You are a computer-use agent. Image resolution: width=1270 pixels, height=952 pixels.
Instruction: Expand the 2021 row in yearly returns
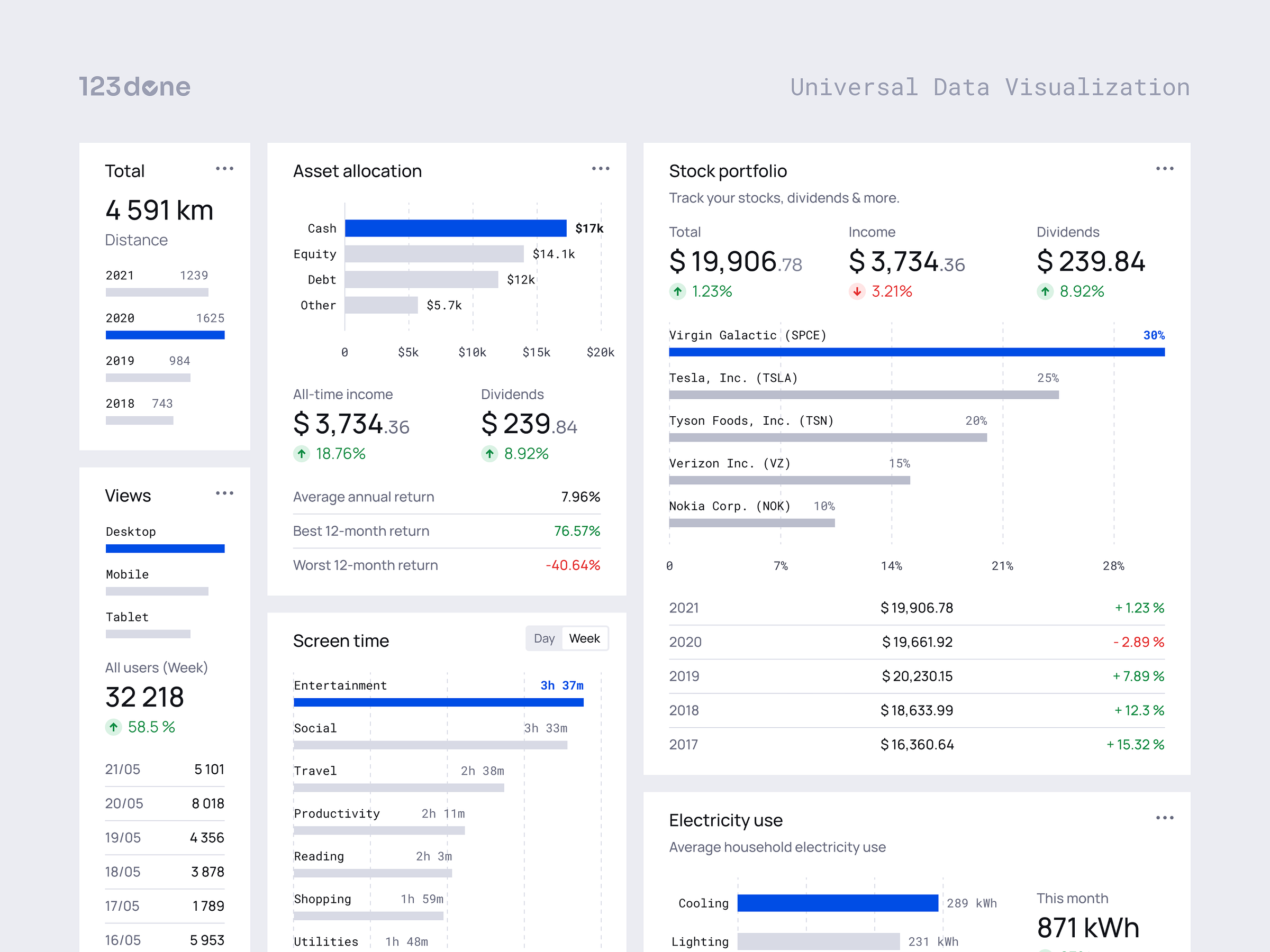[684, 608]
